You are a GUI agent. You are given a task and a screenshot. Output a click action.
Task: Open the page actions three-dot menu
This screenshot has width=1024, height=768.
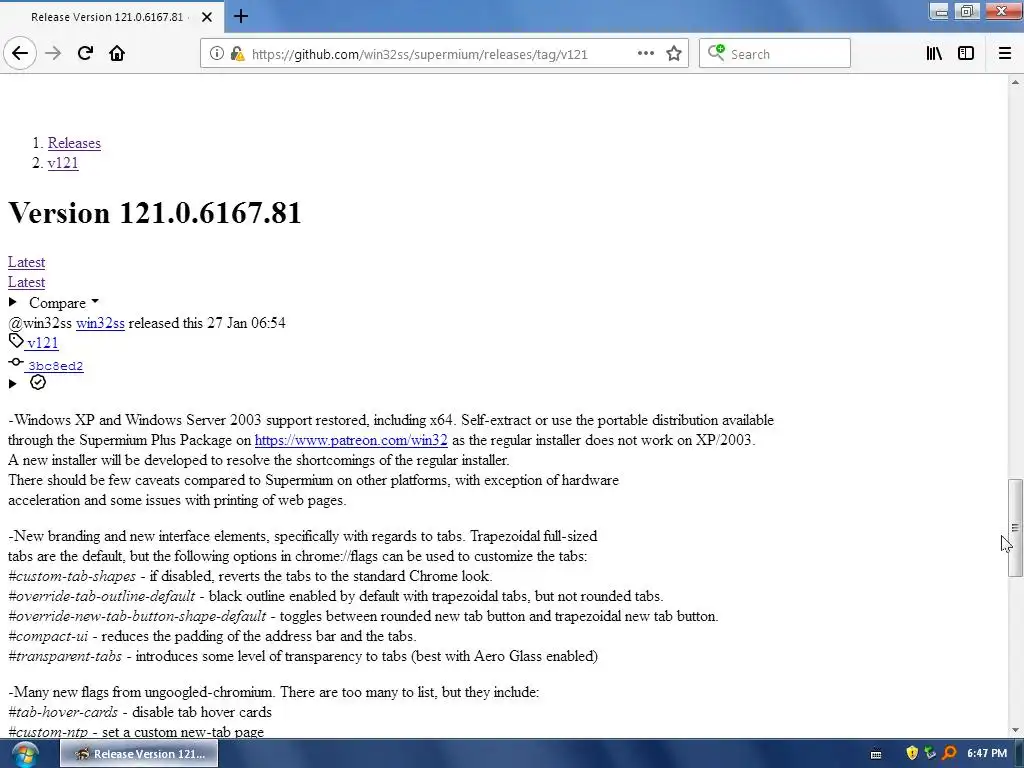tap(645, 54)
